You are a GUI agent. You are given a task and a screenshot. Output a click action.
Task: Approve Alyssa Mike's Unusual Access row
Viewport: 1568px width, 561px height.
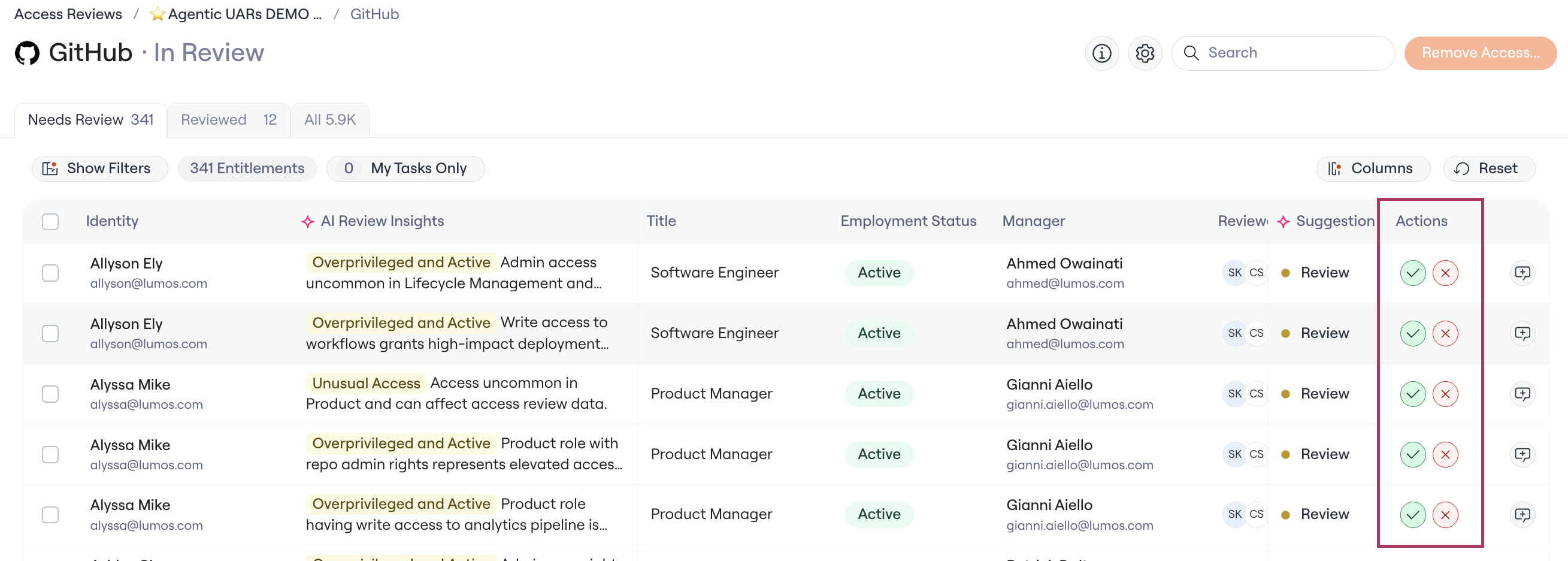1412,394
